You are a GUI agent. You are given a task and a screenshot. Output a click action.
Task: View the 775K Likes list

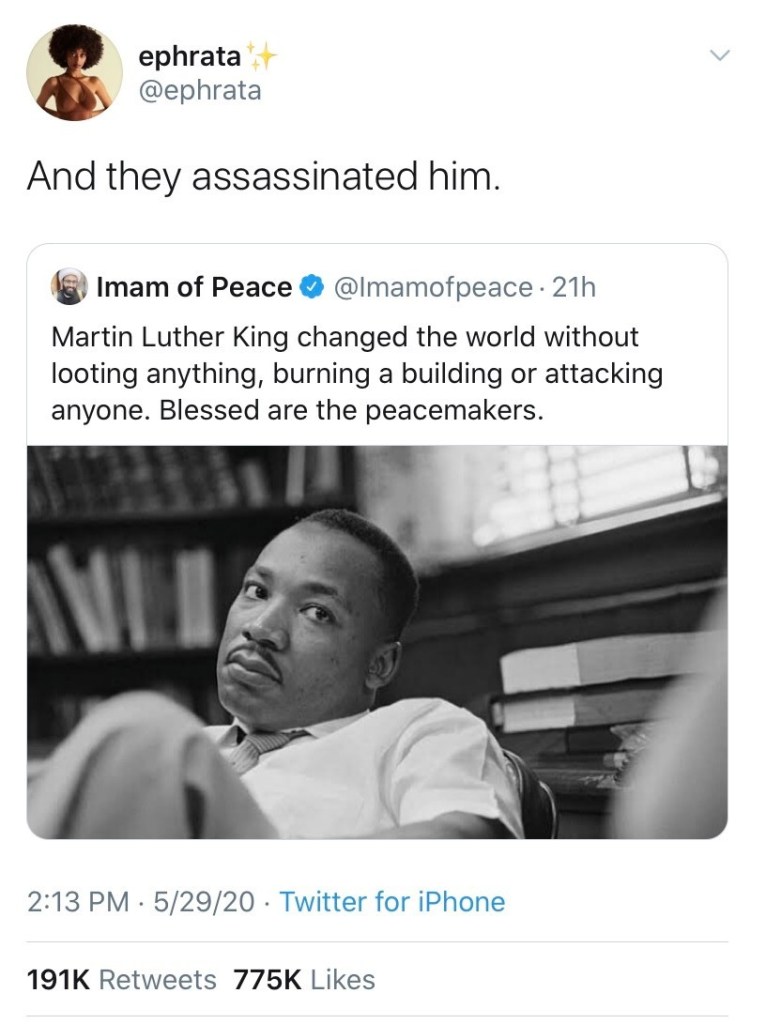point(304,979)
